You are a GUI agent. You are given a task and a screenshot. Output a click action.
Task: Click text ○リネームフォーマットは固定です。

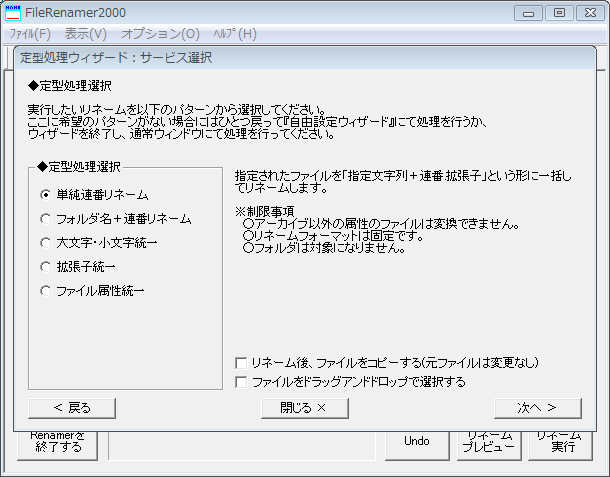tap(333, 236)
